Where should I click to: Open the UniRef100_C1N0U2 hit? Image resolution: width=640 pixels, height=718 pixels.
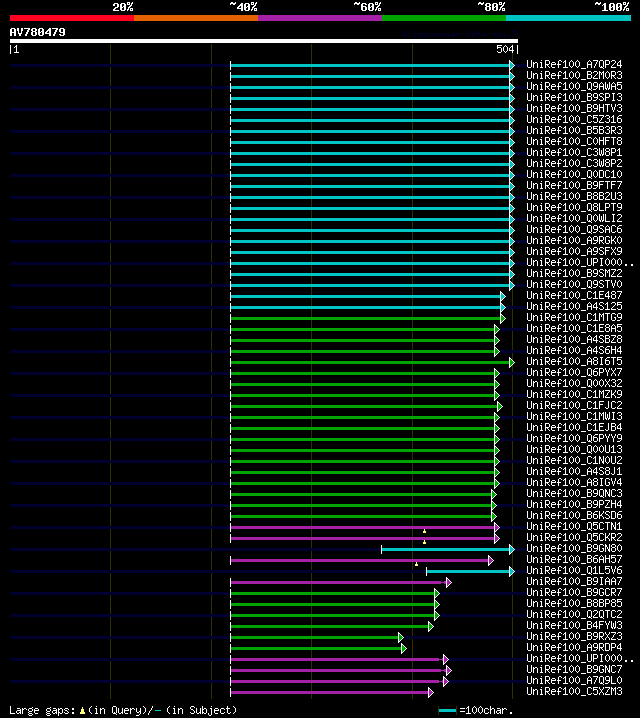[x=574, y=460]
